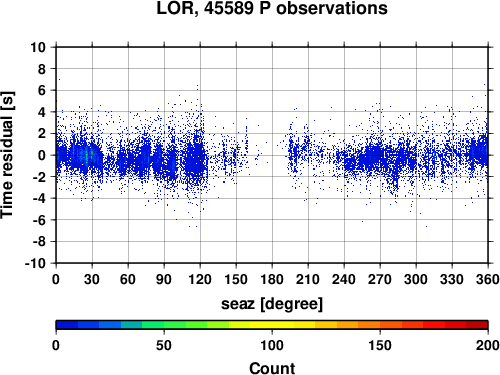
Task: Click the orange section of the colorbar near 150
Action: click(380, 325)
